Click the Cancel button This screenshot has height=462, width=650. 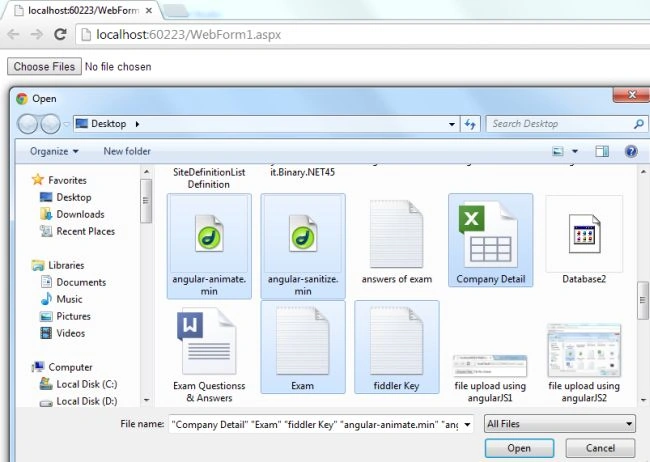click(600, 448)
